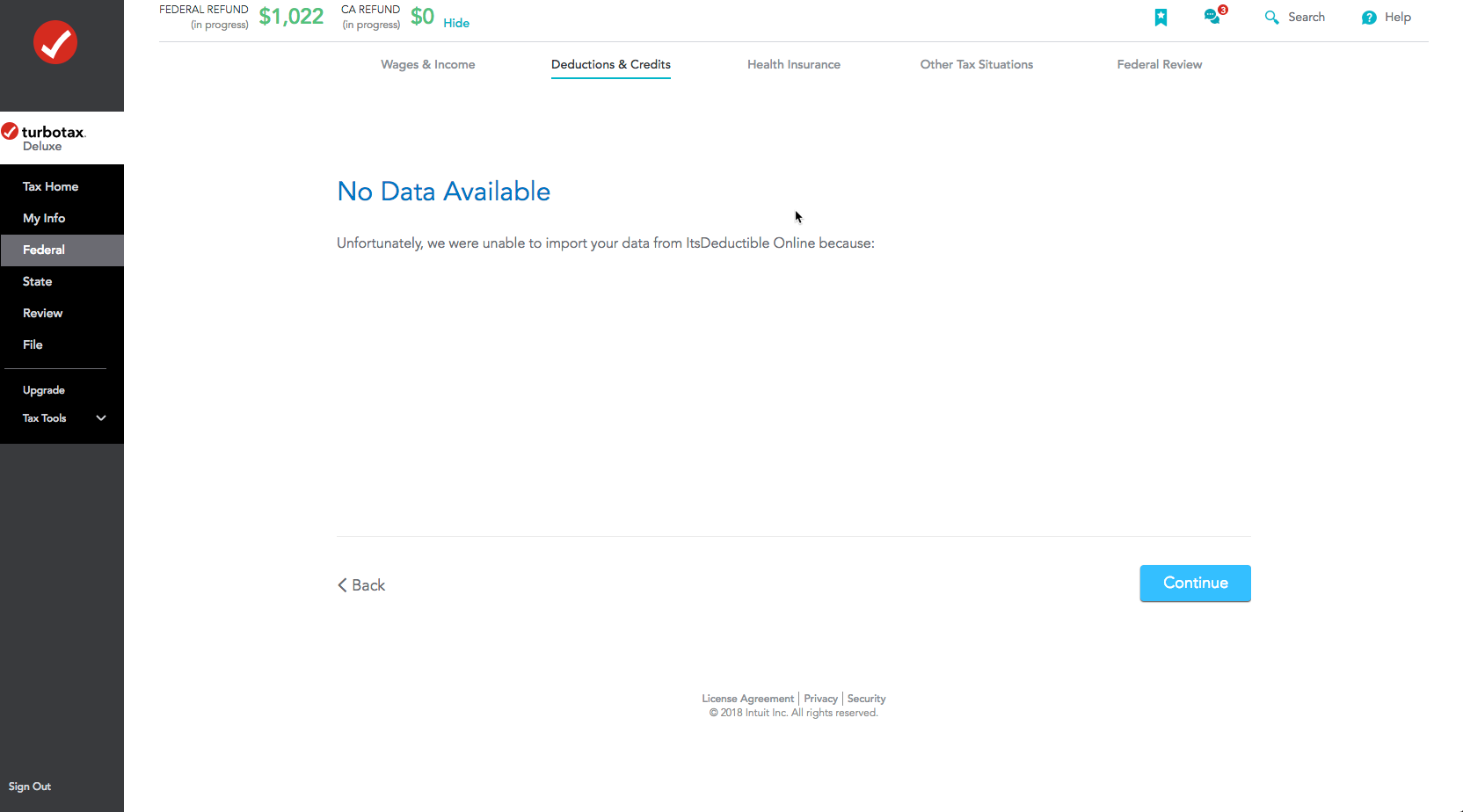
Task: Go to the Health Insurance tab
Action: click(794, 64)
